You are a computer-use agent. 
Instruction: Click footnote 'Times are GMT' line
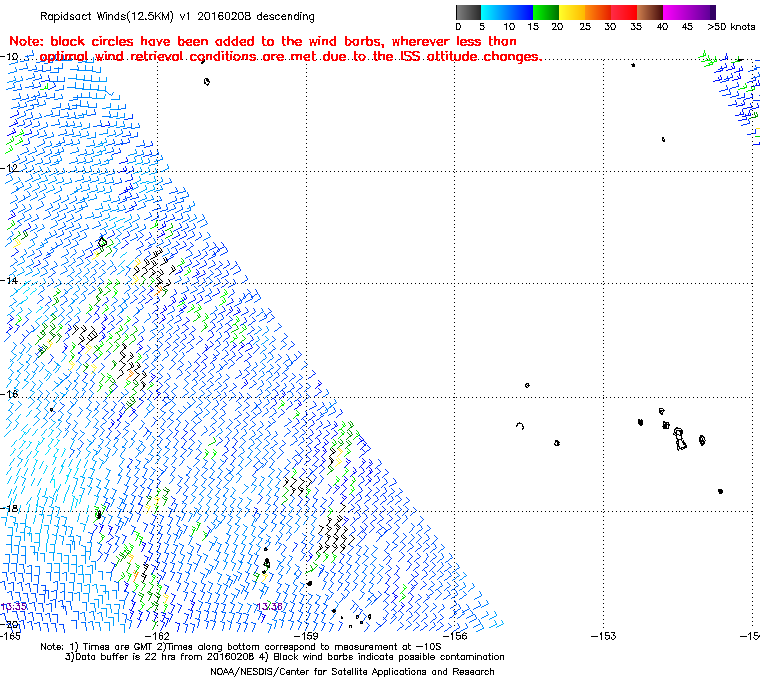(x=241, y=647)
